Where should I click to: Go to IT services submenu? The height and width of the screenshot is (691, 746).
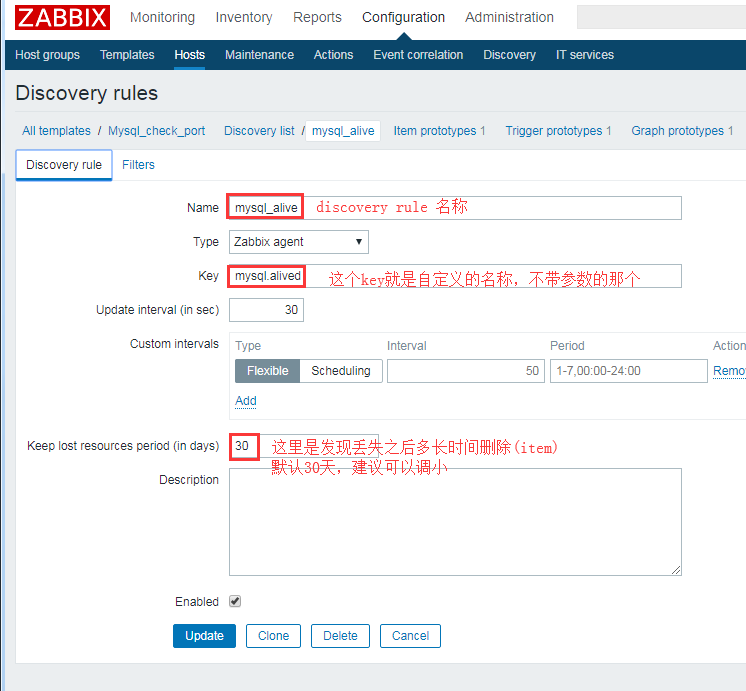(585, 55)
